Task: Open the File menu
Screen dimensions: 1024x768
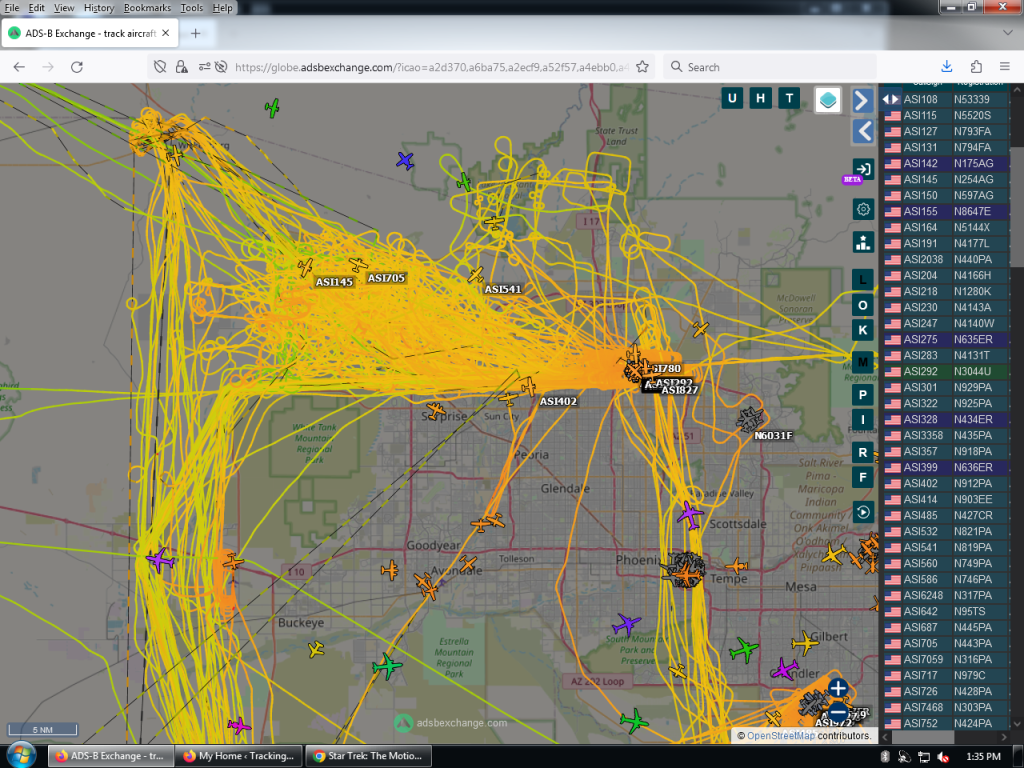Action: point(12,8)
